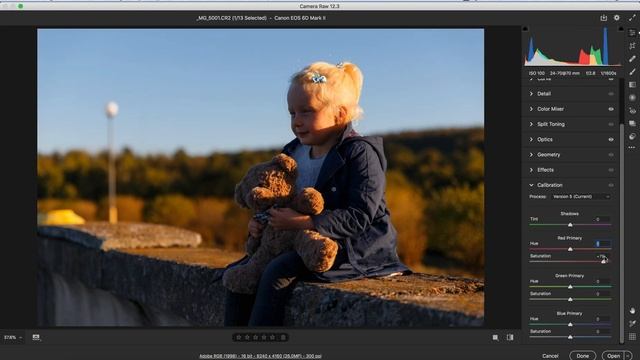
Task: Select the Spot Removal tool
Action: [x=632, y=59]
